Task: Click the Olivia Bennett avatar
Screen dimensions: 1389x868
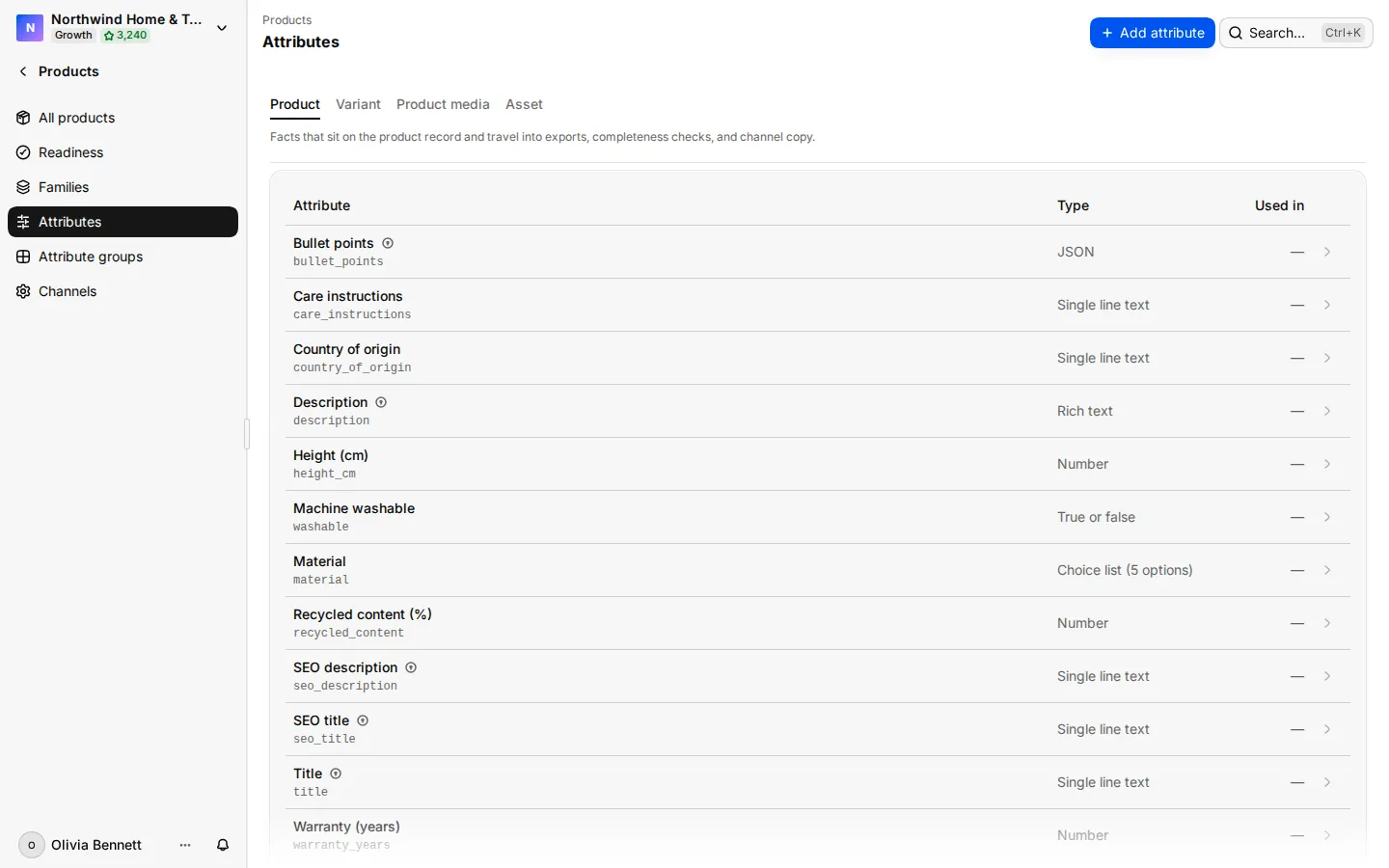Action: 32,845
